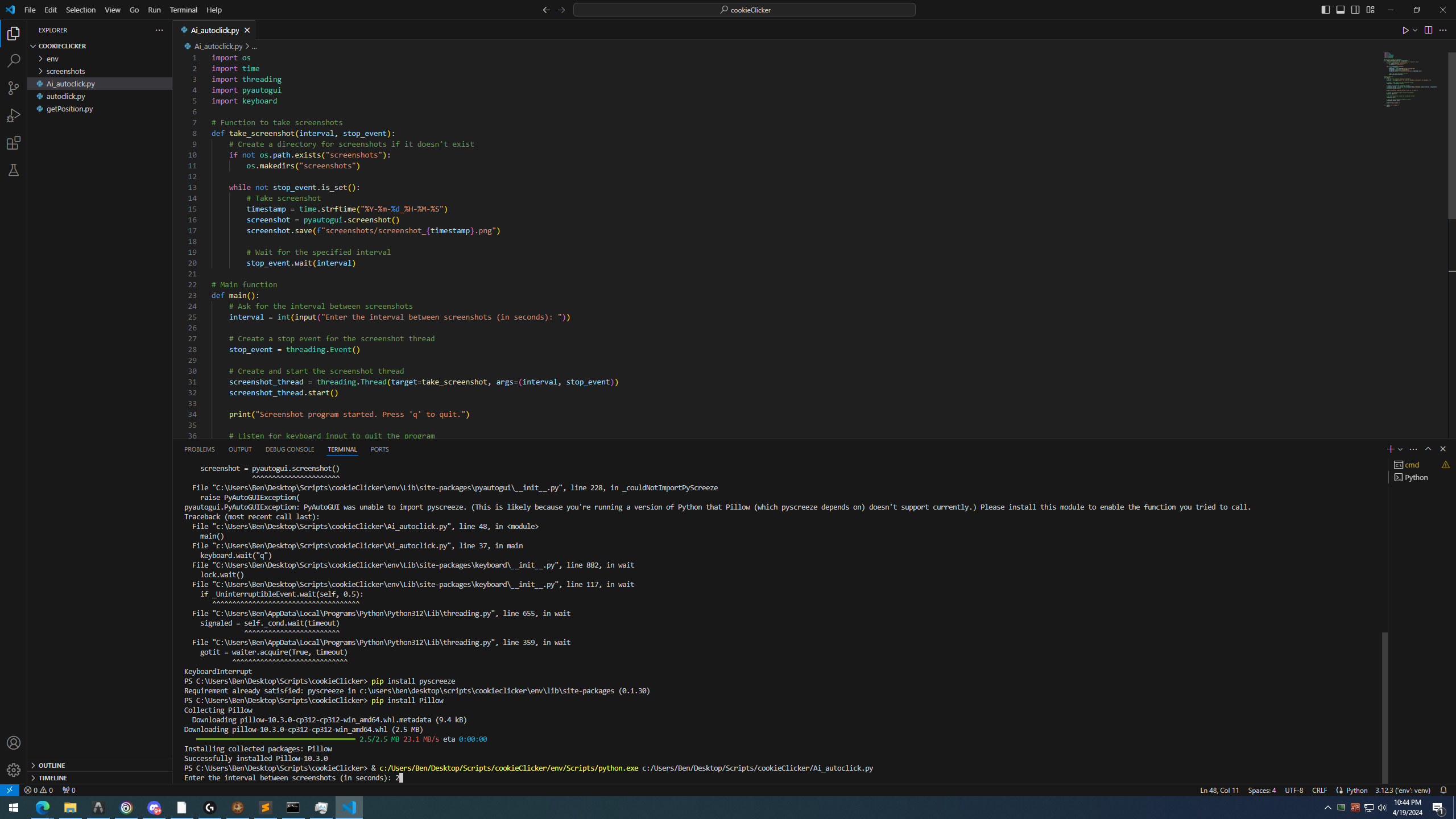
Task: Open the Terminal menu
Action: tap(183, 10)
